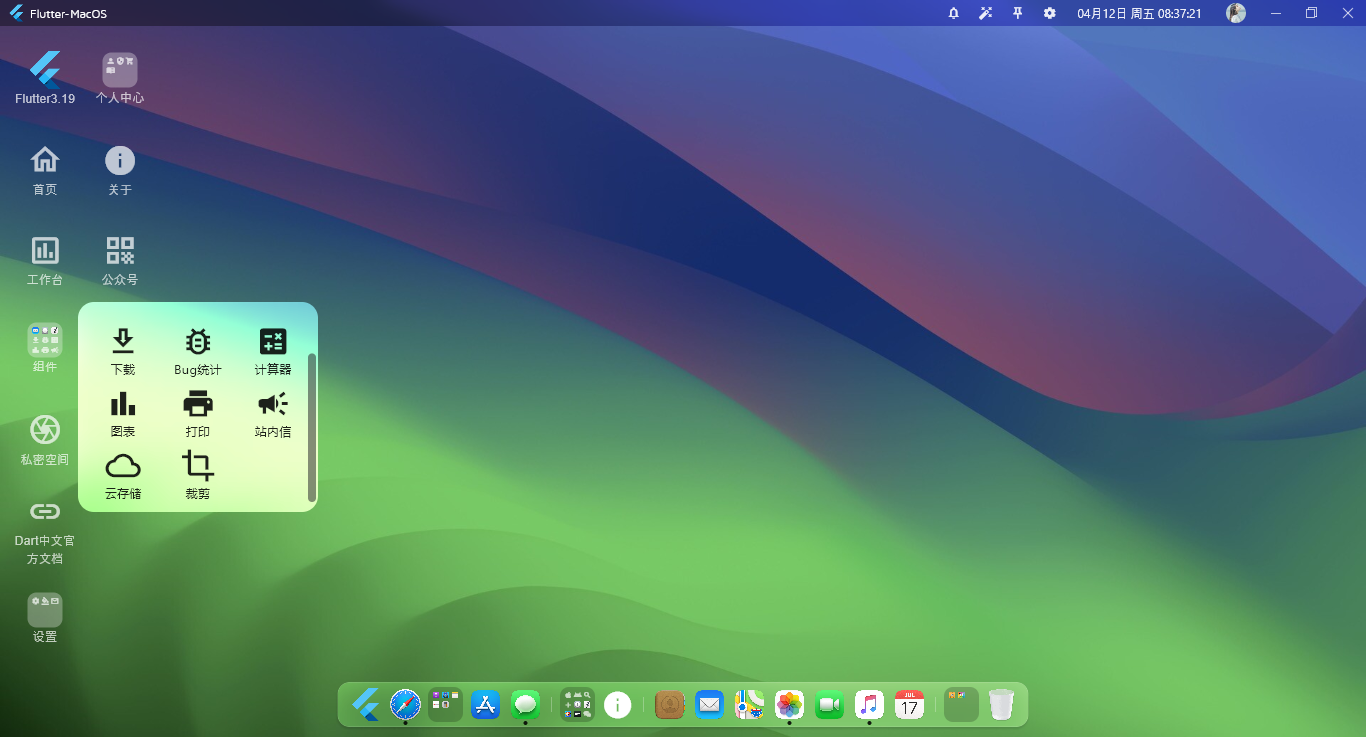Image resolution: width=1366 pixels, height=737 pixels.
Task: Toggle the pin icon in top bar
Action: pos(1018,13)
